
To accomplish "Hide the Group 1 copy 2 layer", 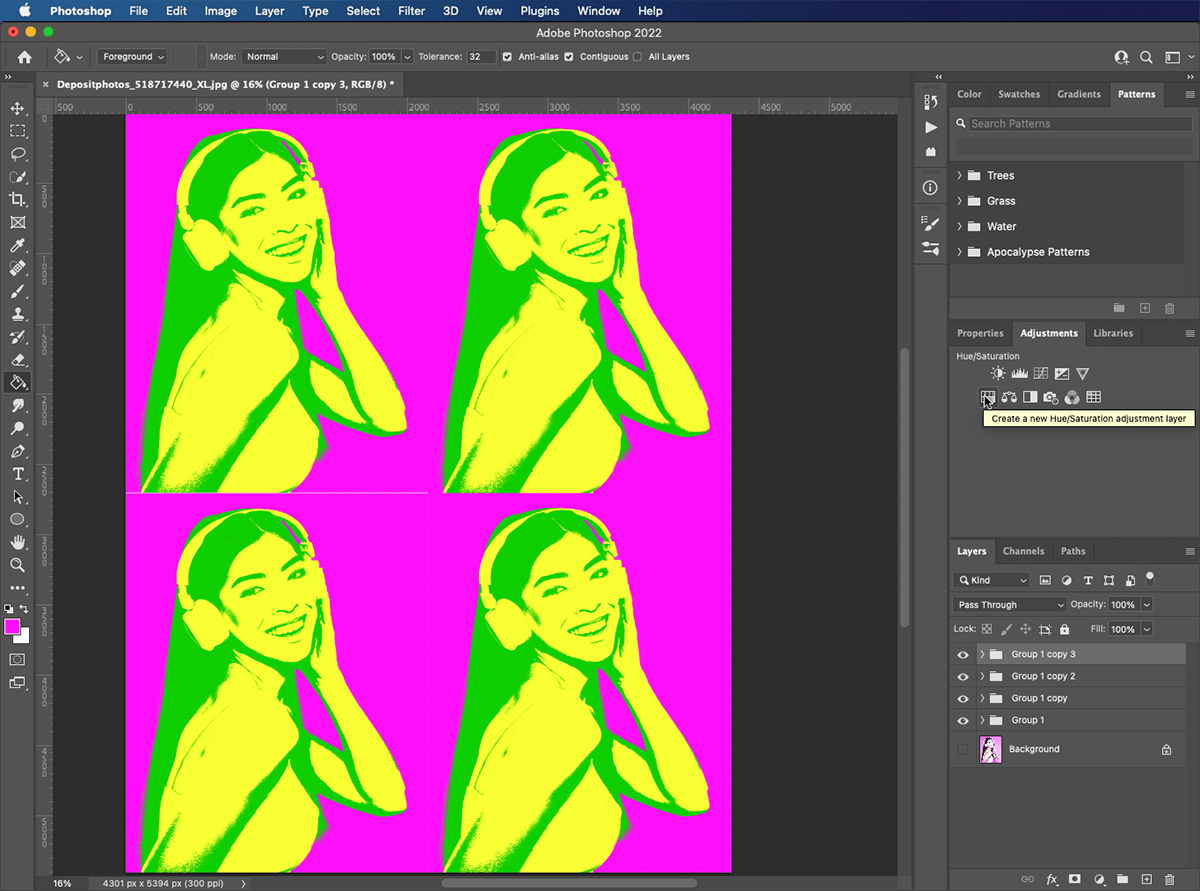I will 962,676.
